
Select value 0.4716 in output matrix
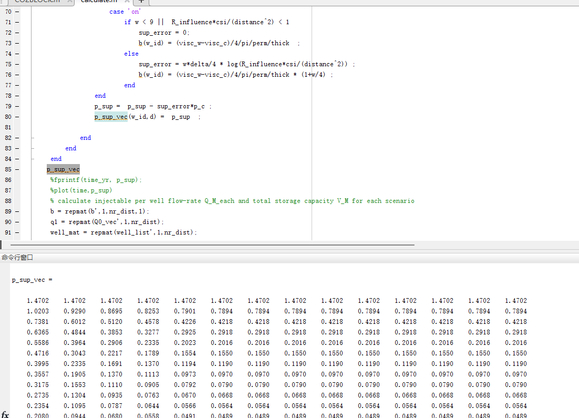coord(38,353)
